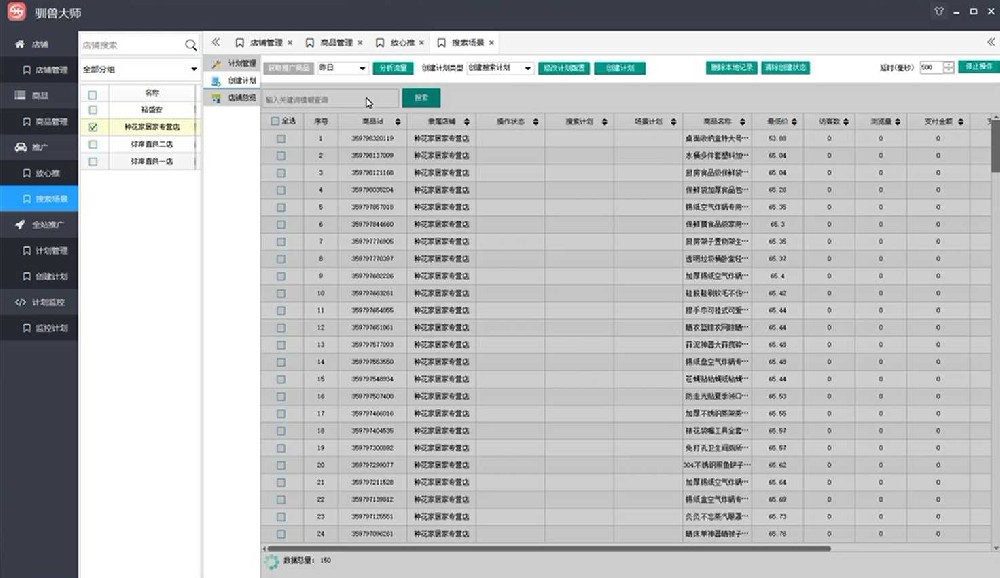Sort by the 搜索计划 column arrows
Image resolution: width=1000 pixels, height=578 pixels.
click(605, 121)
